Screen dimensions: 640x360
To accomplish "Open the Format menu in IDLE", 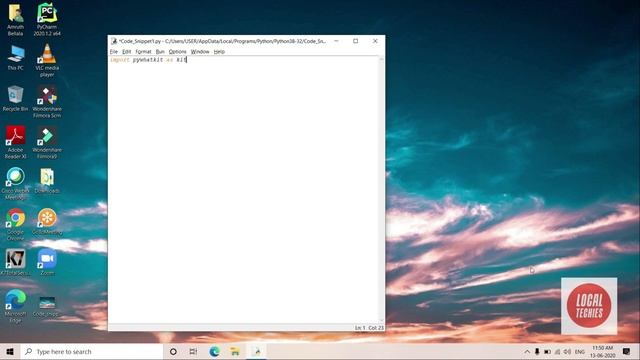I will tap(143, 52).
